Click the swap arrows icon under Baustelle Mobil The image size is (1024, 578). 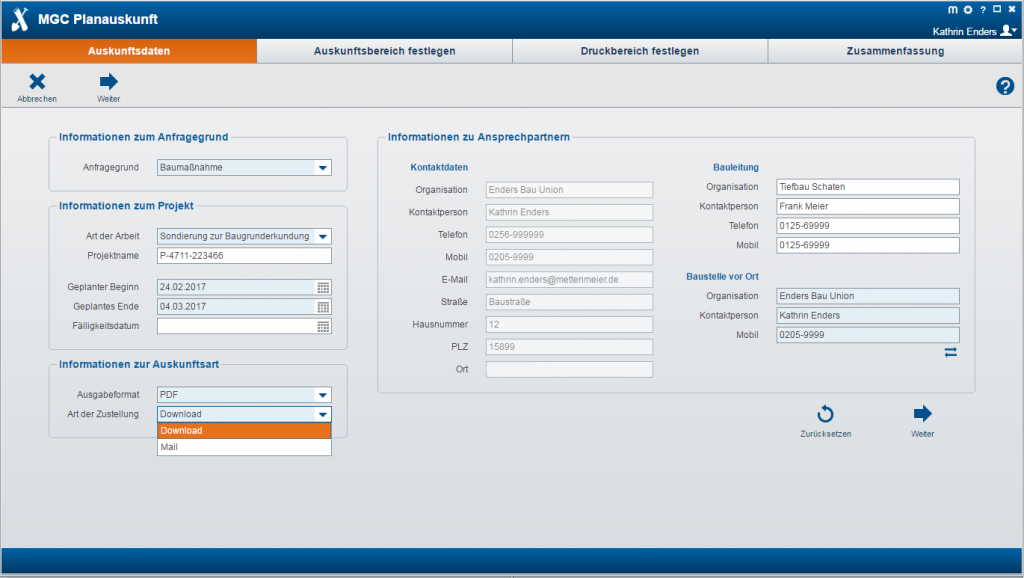pyautogui.click(x=950, y=352)
